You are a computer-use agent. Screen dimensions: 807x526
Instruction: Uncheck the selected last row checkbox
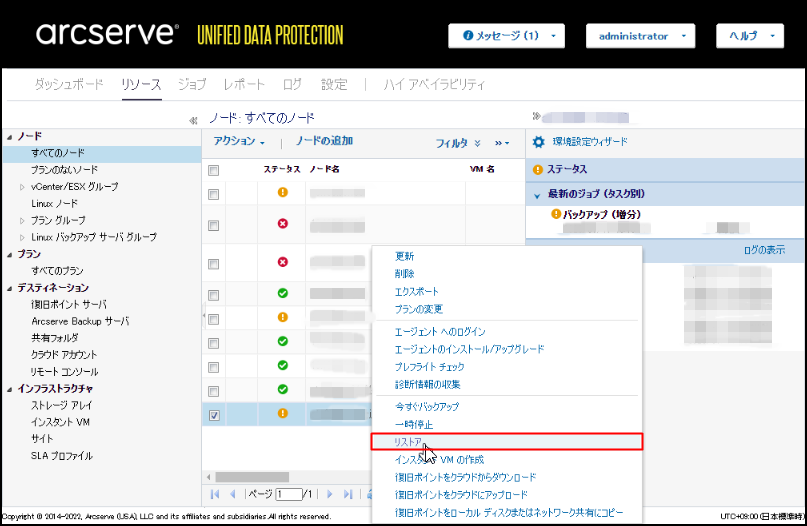(x=214, y=415)
